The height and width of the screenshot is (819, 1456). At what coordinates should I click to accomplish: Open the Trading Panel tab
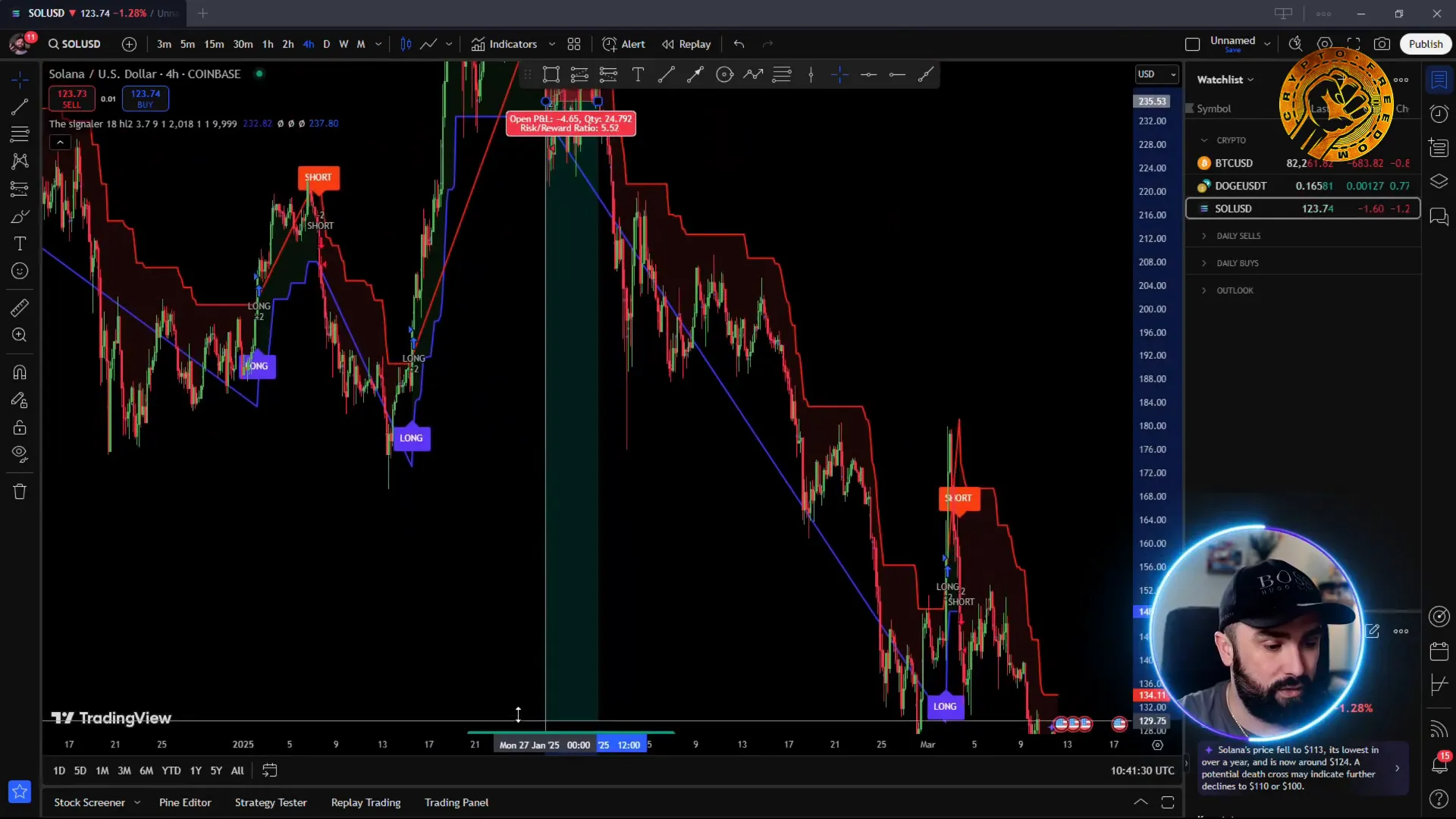click(457, 802)
